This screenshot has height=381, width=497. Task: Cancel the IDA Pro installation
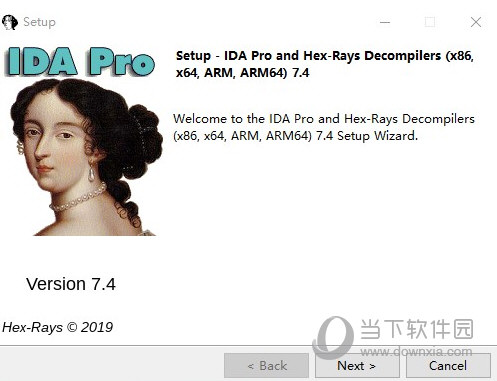(x=448, y=366)
